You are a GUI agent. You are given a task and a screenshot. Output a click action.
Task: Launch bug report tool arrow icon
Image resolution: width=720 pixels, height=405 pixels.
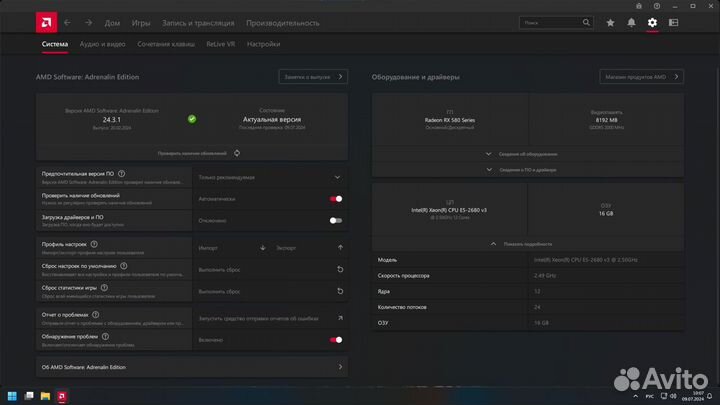(340, 318)
